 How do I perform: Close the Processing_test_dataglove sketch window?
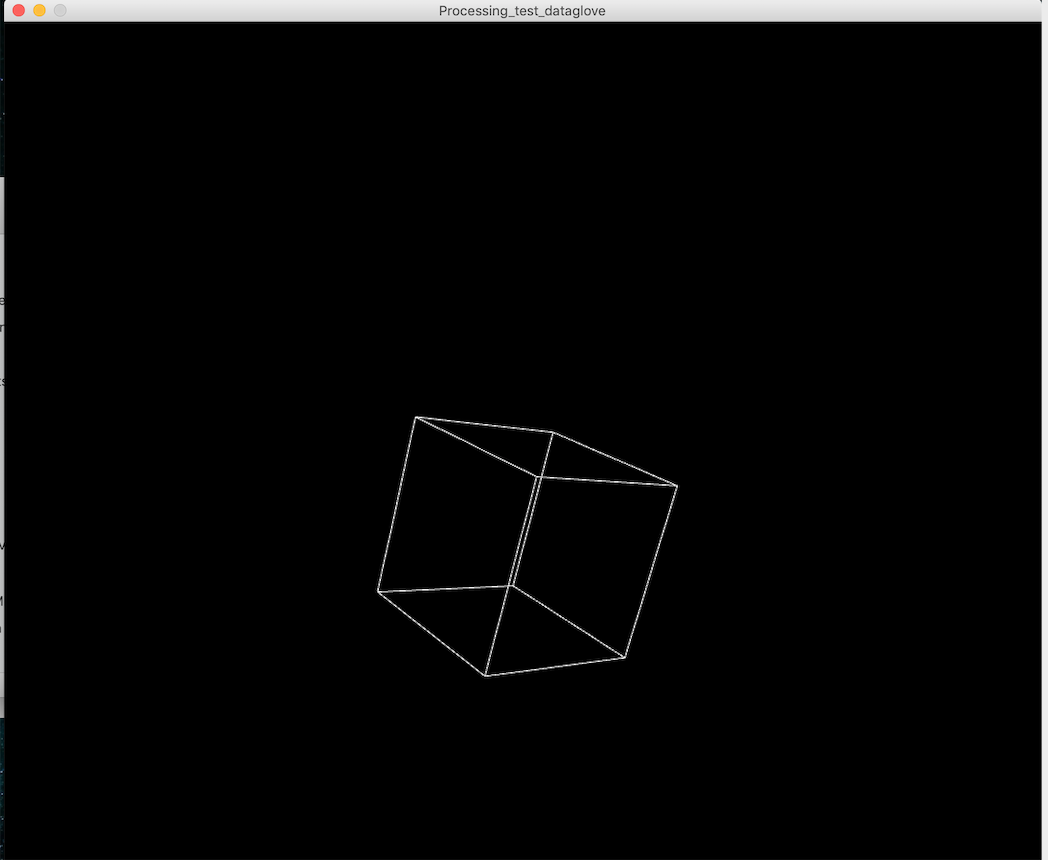[x=18, y=10]
